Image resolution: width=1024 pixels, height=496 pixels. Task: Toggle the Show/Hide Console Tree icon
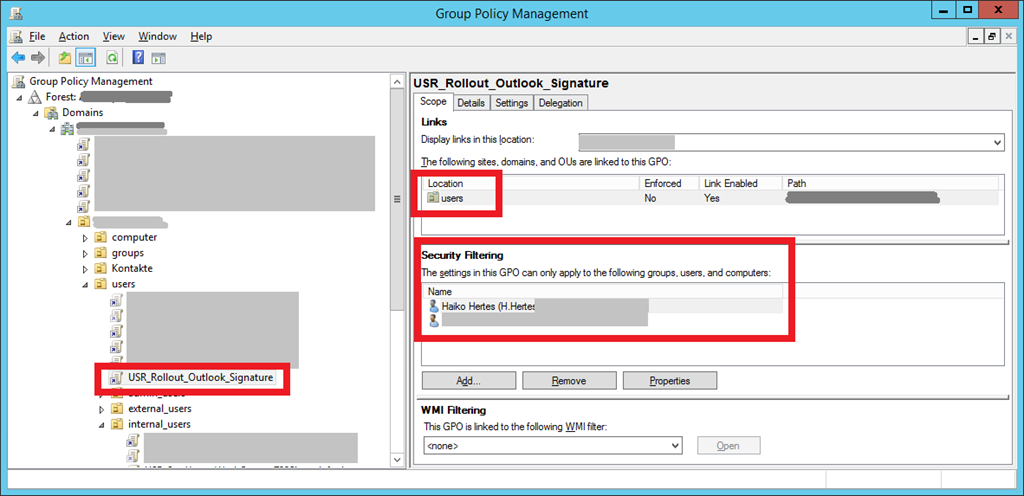86,58
